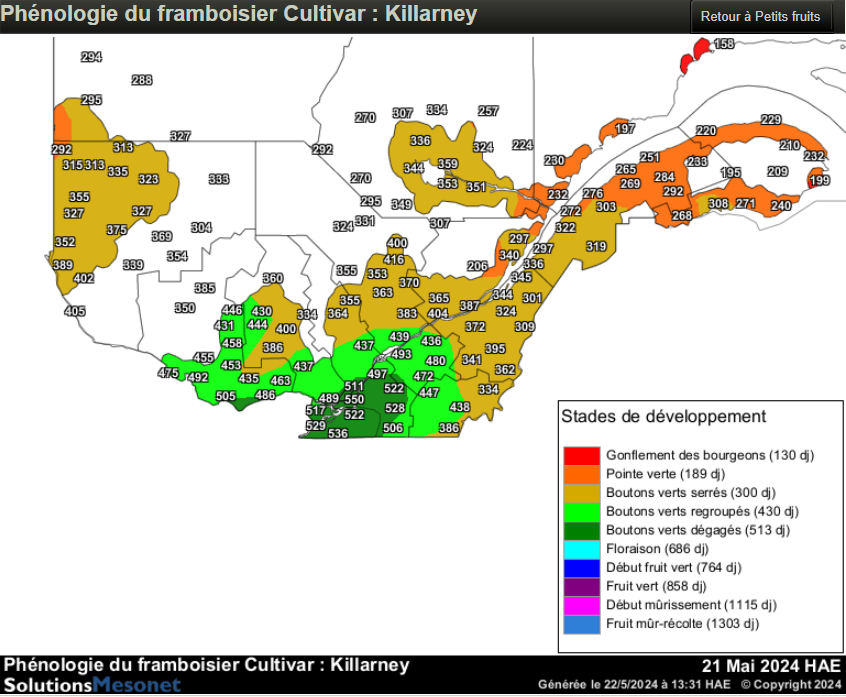Select the station value 405

pos(75,312)
